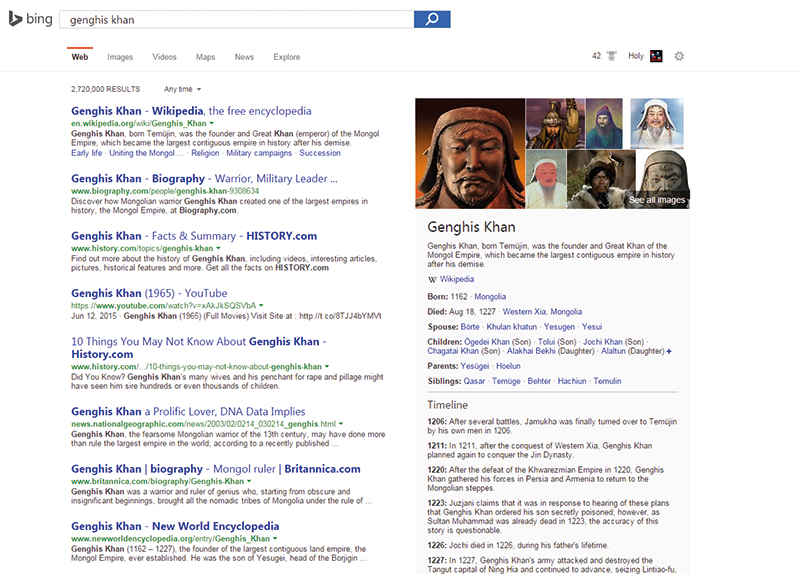800x574 pixels.
Task: Switch to the Explore tab
Action: (x=287, y=57)
